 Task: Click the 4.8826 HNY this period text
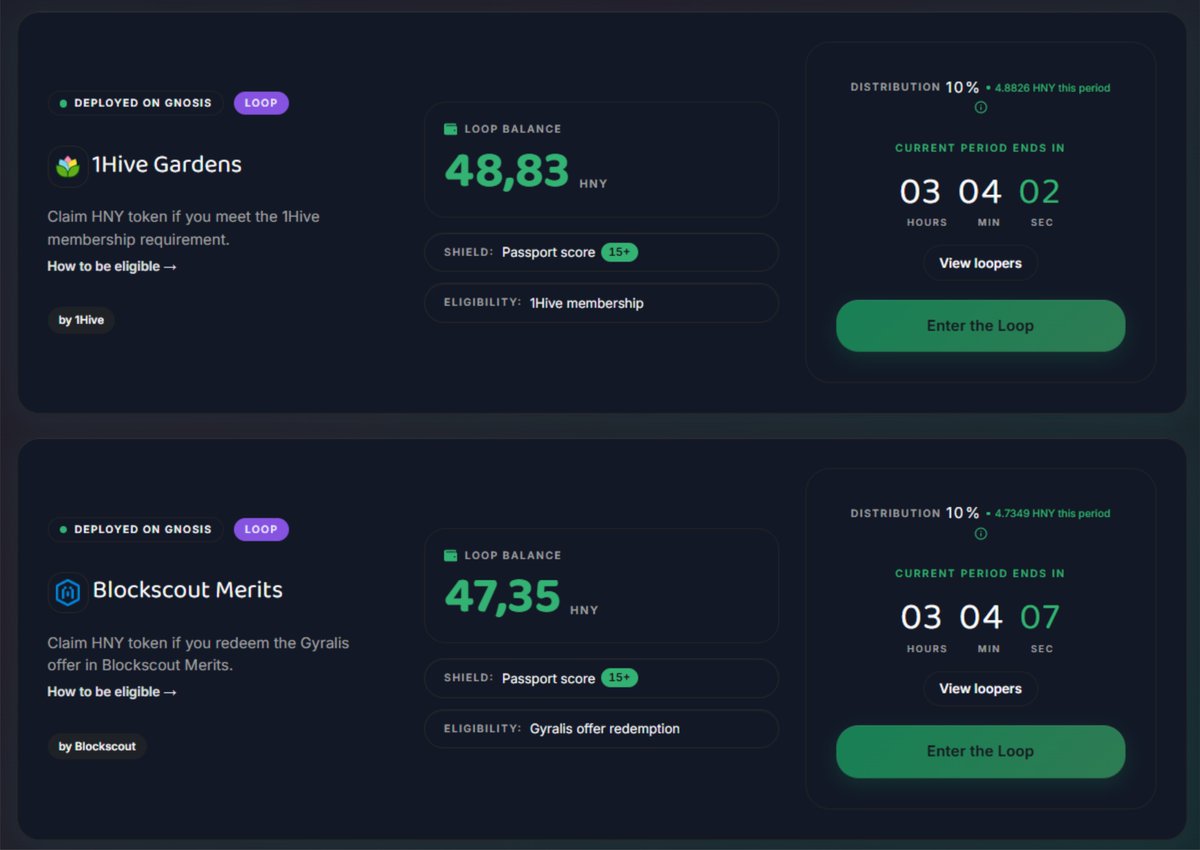point(1052,88)
